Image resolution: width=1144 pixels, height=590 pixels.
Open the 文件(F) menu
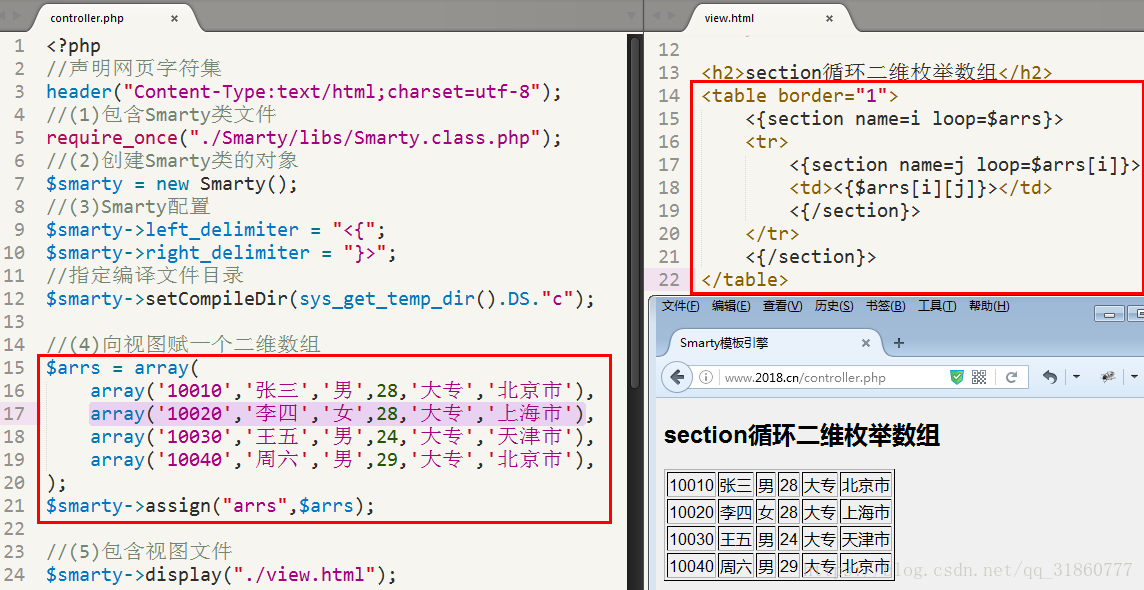(680, 306)
